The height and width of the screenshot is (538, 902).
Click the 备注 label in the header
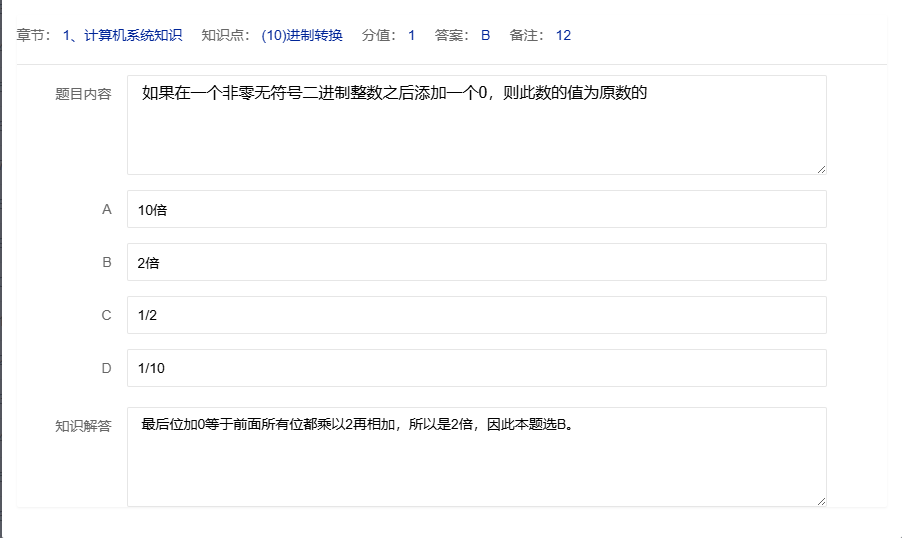click(x=526, y=36)
